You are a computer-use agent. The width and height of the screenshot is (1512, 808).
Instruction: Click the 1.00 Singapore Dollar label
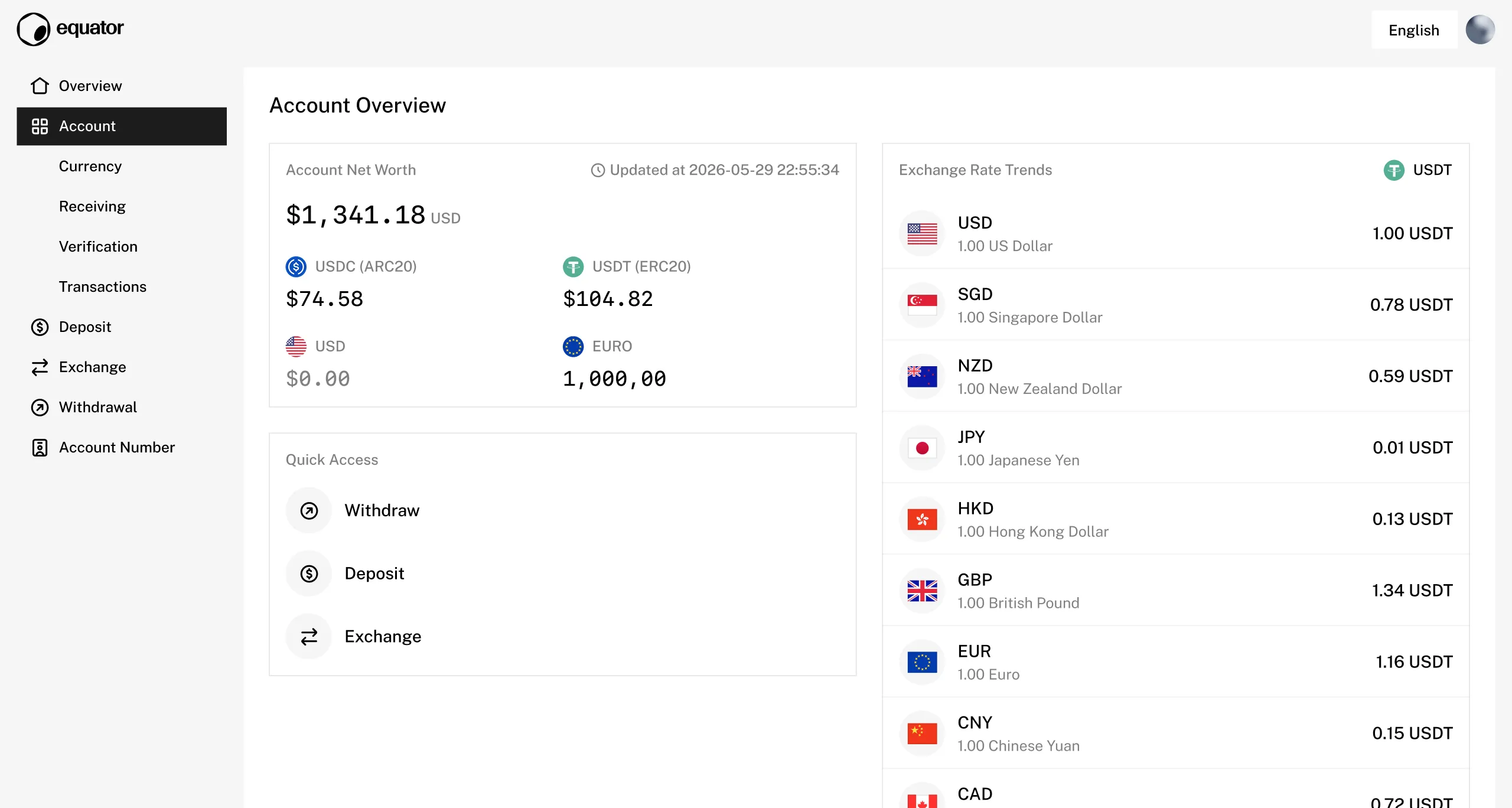[1029, 318]
